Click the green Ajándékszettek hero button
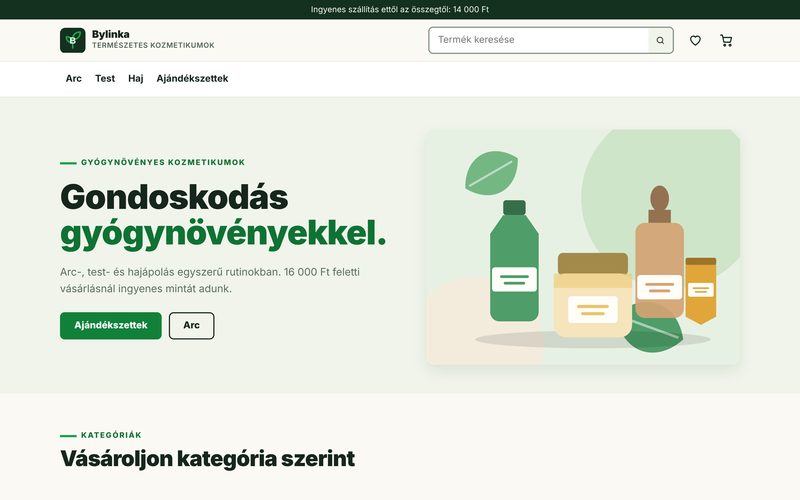This screenshot has width=800, height=500. click(111, 326)
